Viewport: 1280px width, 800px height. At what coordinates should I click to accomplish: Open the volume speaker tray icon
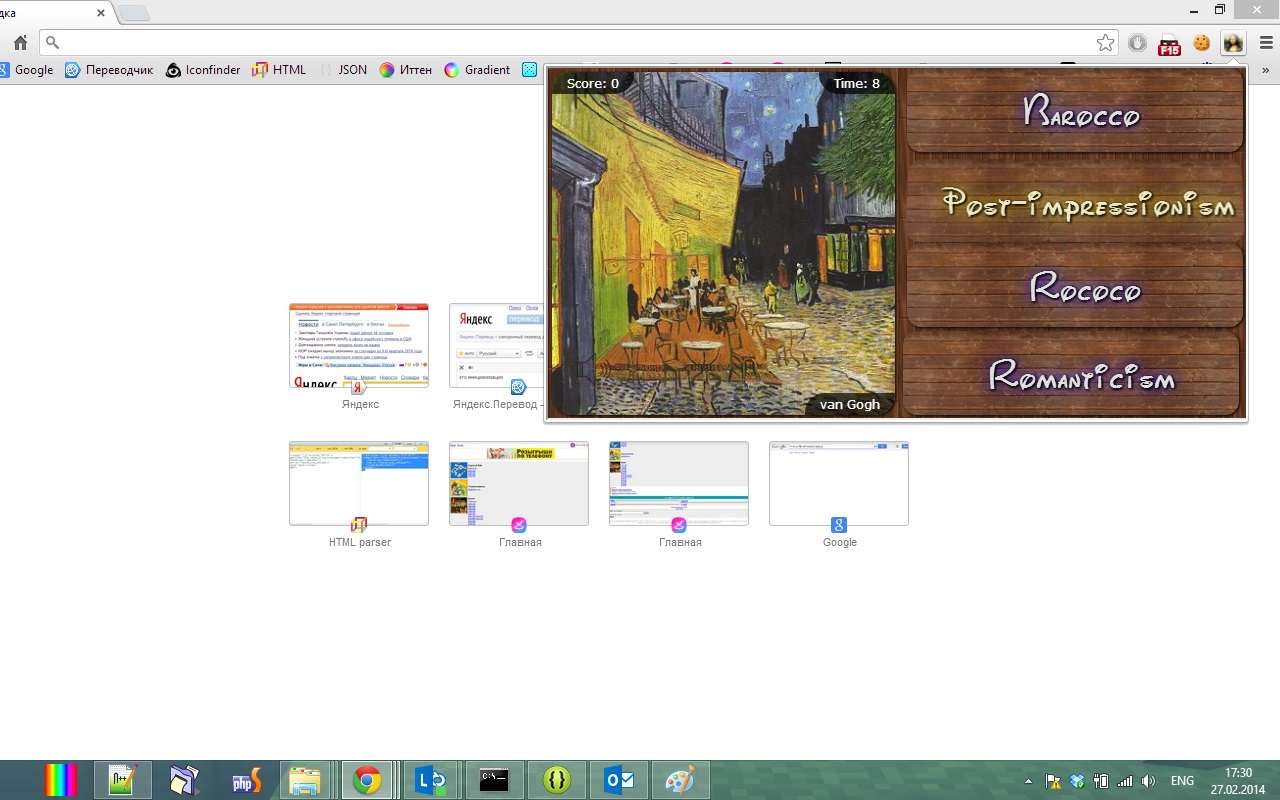point(1149,781)
